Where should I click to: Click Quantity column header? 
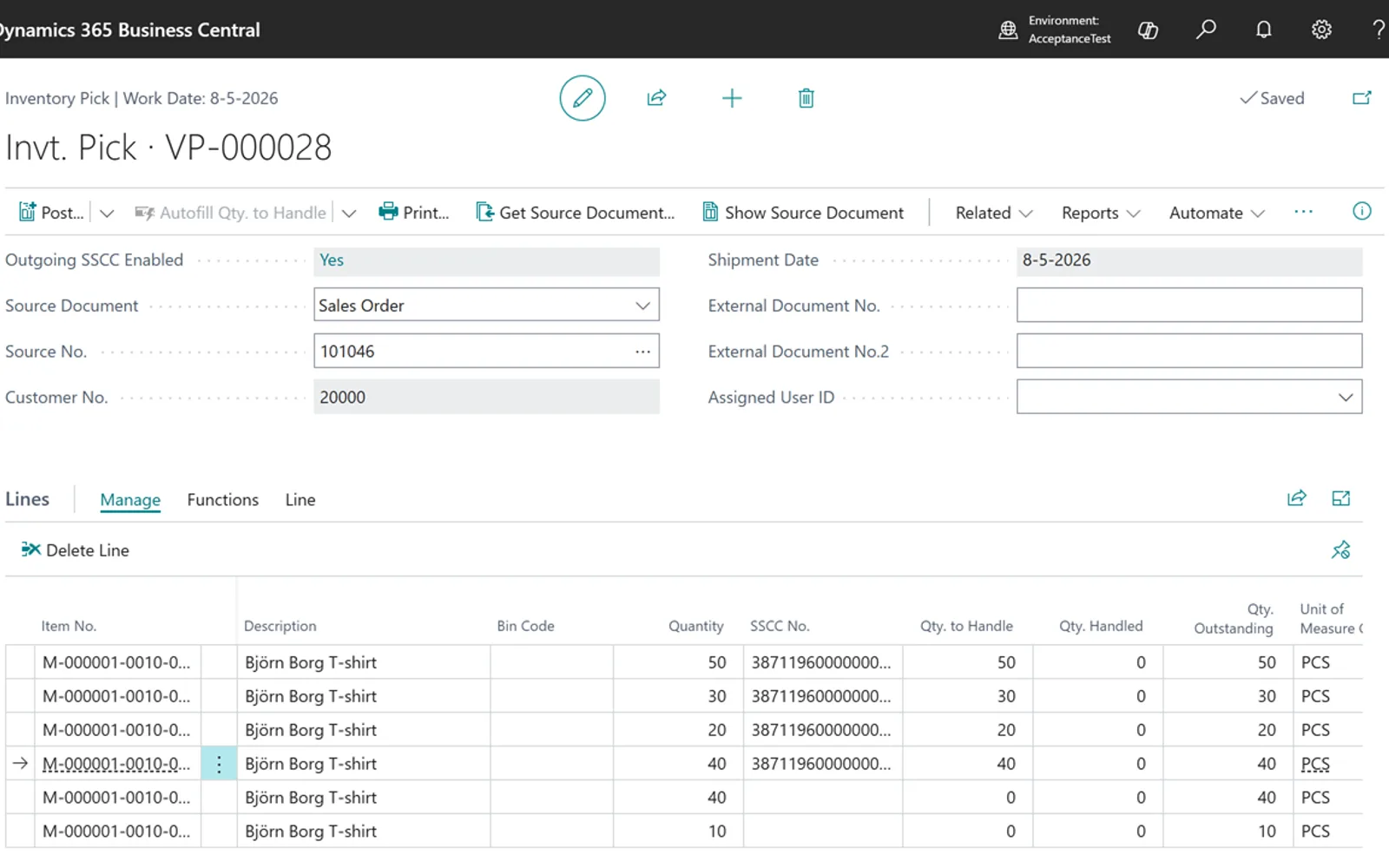pos(695,626)
